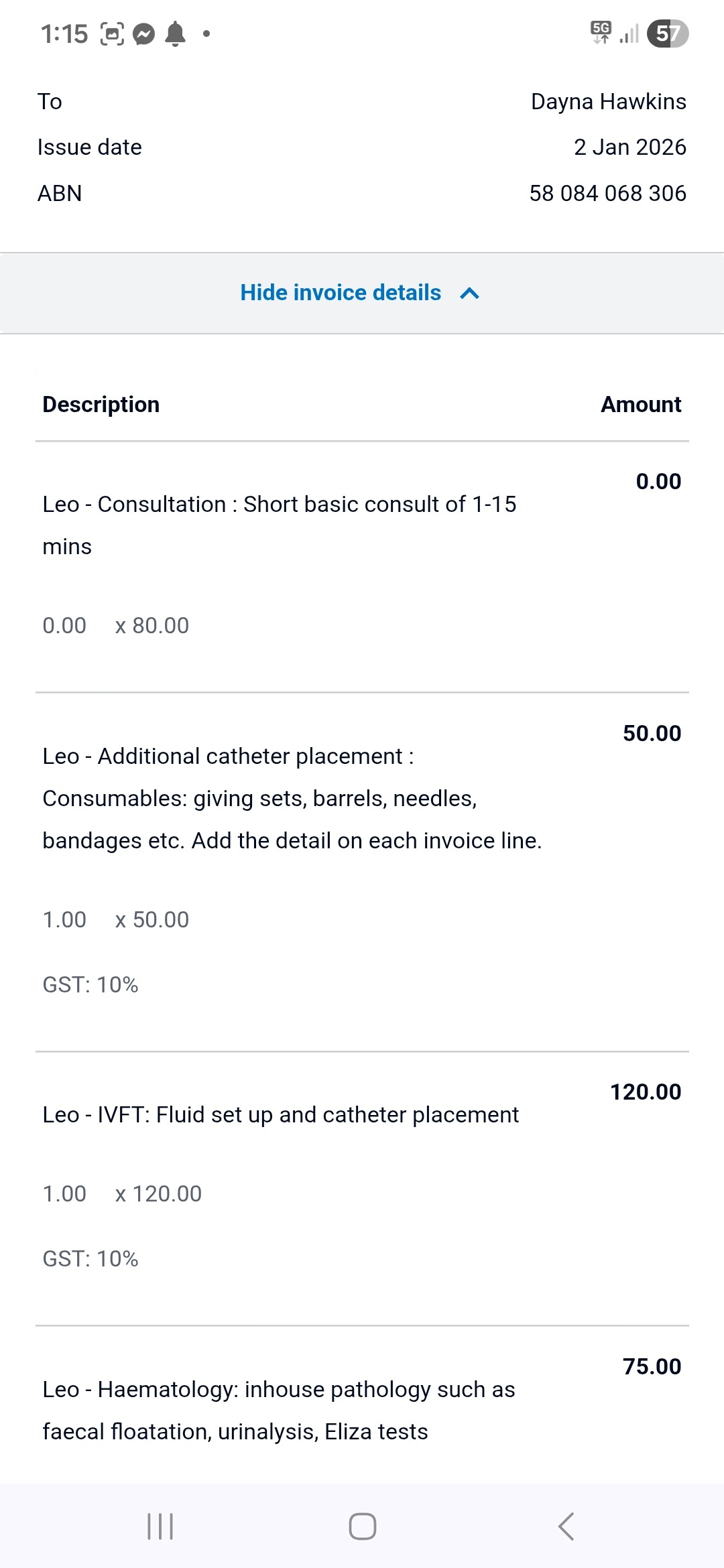Tap the 120.00 amount value
This screenshot has height=1568, width=724.
pos(645,1092)
